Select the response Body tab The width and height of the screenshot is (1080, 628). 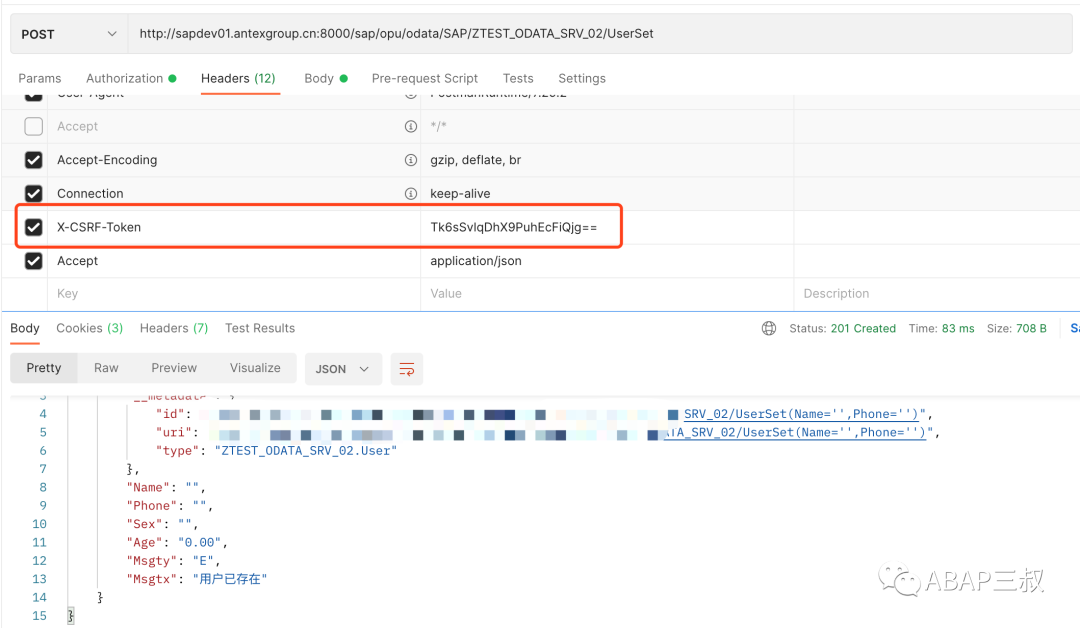point(25,328)
